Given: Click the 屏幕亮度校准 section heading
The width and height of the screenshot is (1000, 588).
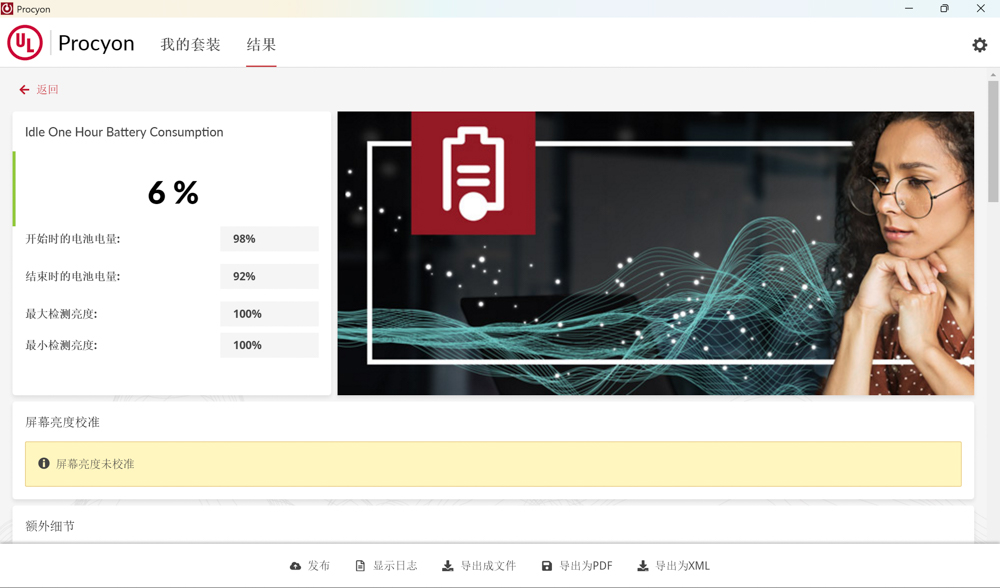Looking at the screenshot, I should [62, 422].
